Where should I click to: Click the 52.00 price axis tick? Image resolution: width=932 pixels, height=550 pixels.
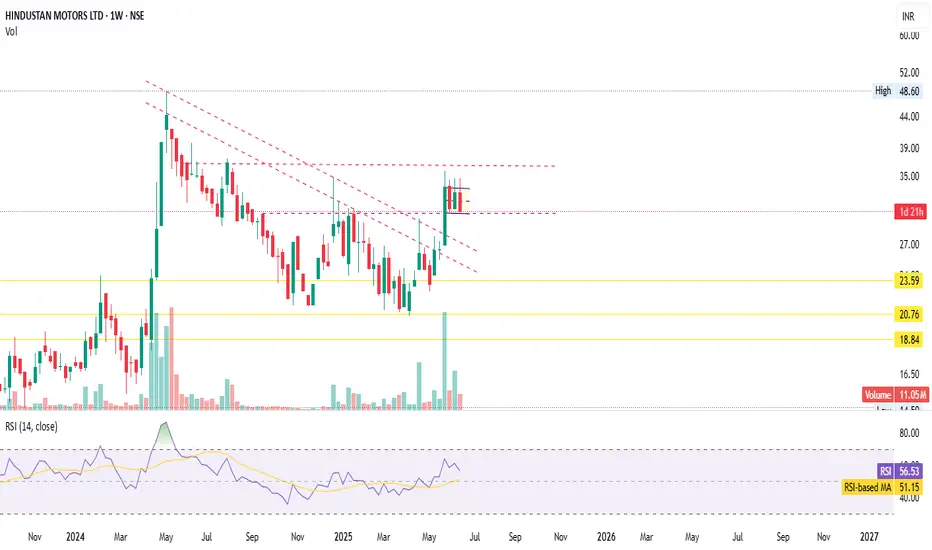pos(909,73)
